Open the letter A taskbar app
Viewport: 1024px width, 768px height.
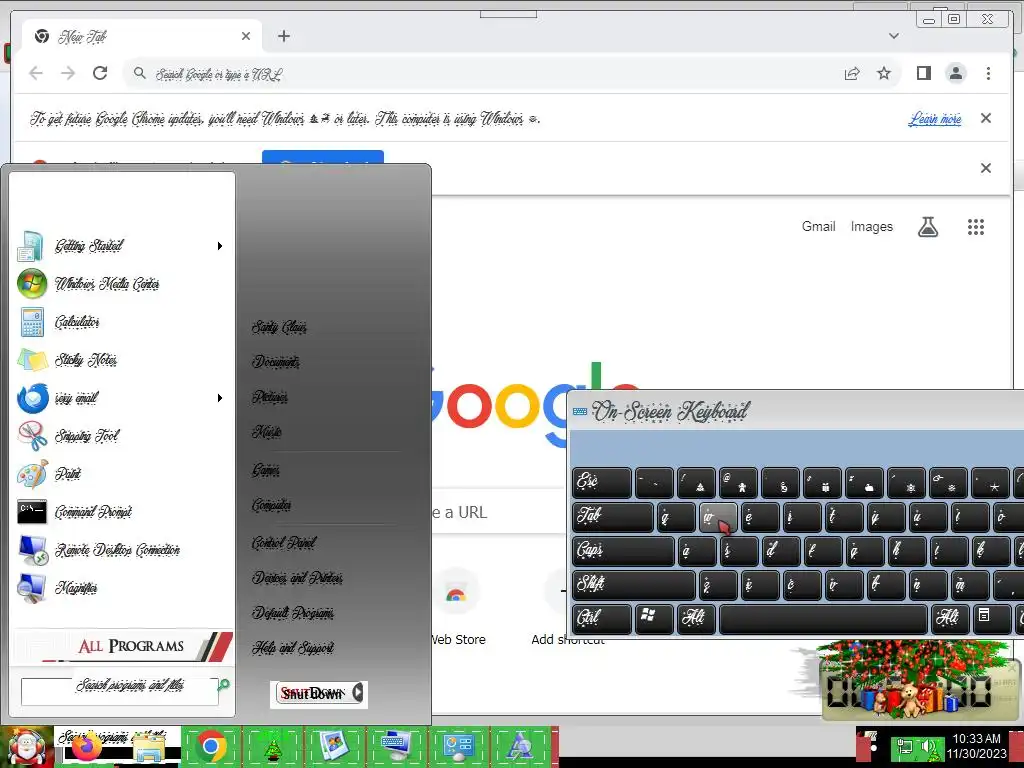point(520,746)
